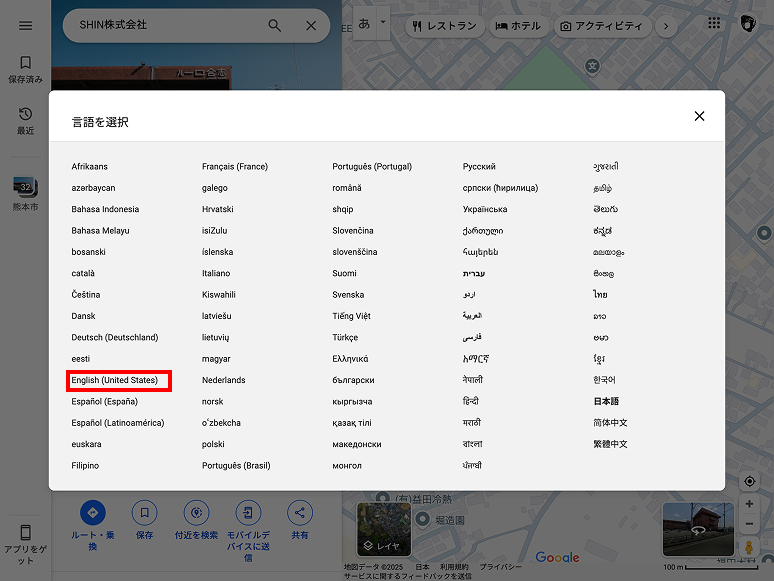Click the search magnifier icon
This screenshot has width=774, height=581.
(274, 25)
